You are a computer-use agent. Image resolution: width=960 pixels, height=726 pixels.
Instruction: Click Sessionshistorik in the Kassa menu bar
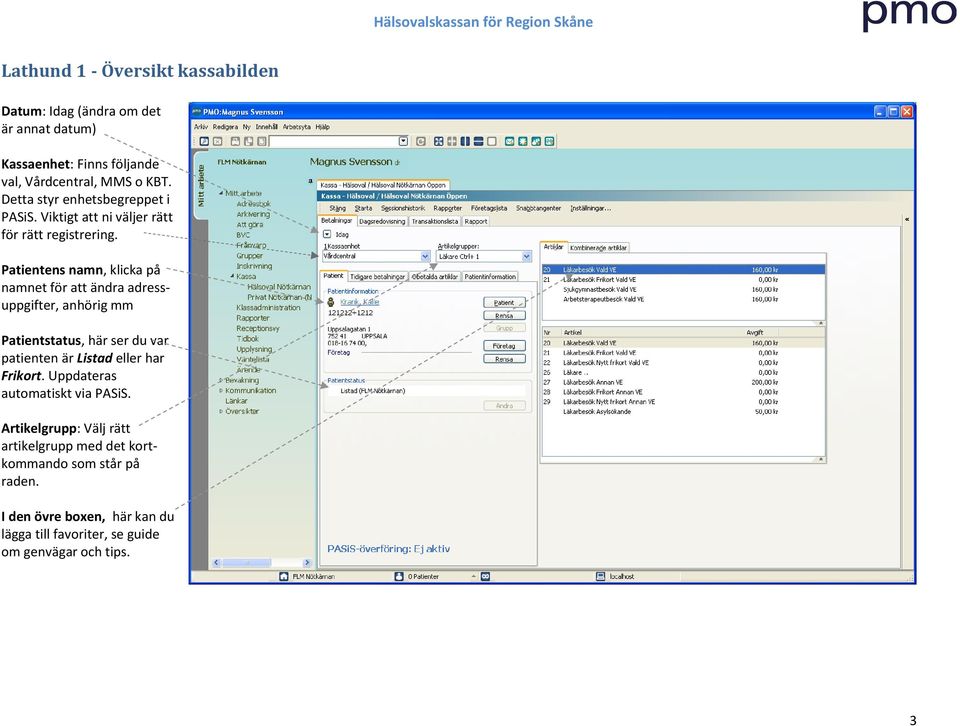[403, 208]
